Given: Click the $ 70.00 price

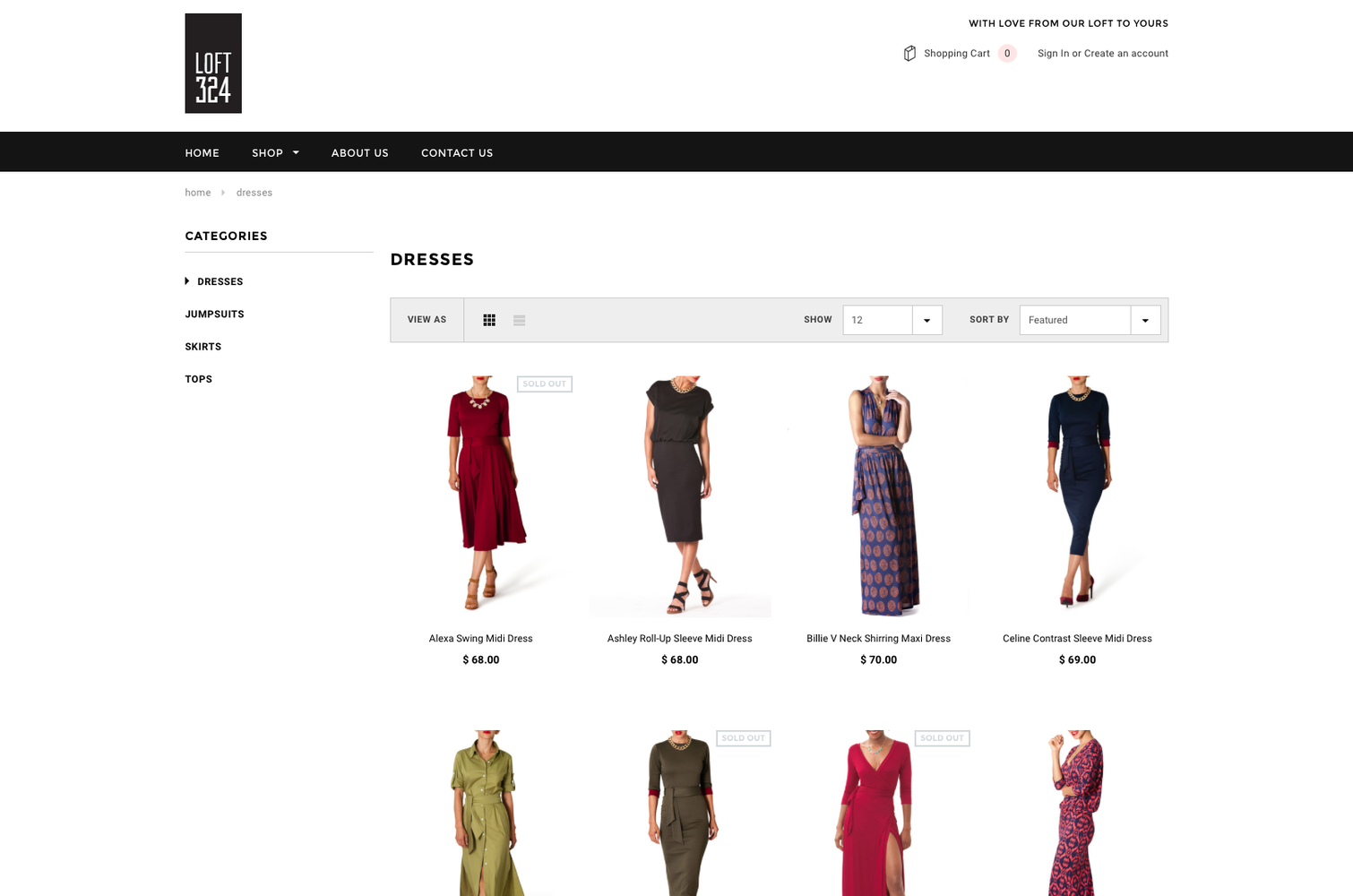Looking at the screenshot, I should tap(879, 660).
